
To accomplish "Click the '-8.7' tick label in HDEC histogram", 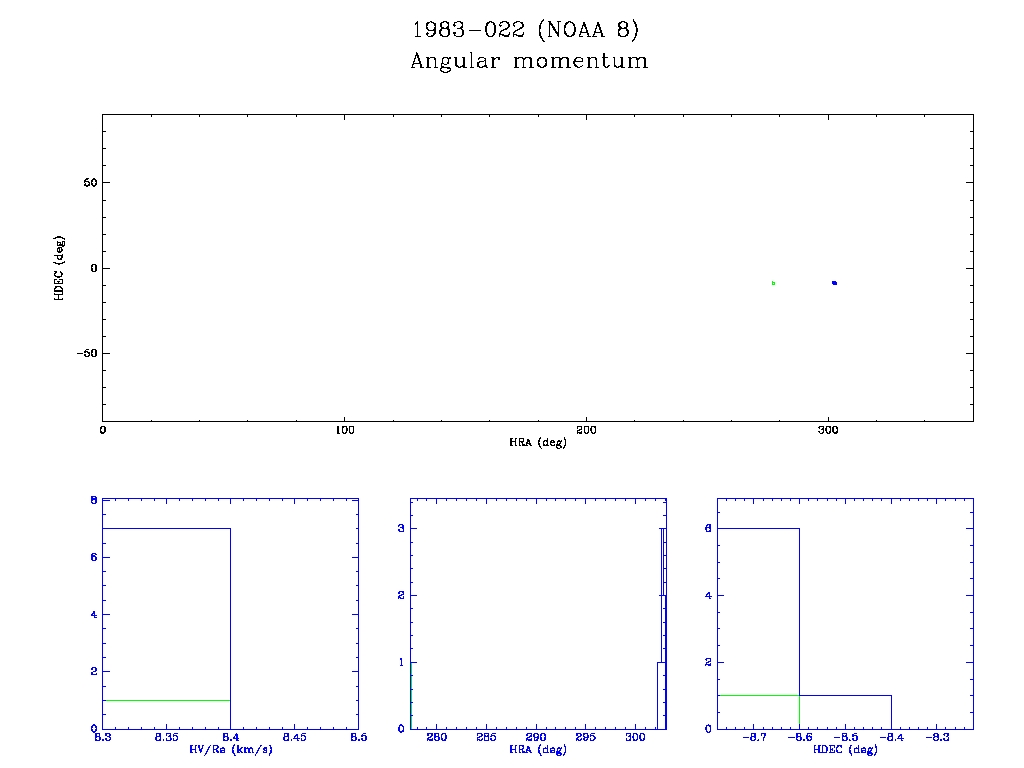I will pos(754,737).
